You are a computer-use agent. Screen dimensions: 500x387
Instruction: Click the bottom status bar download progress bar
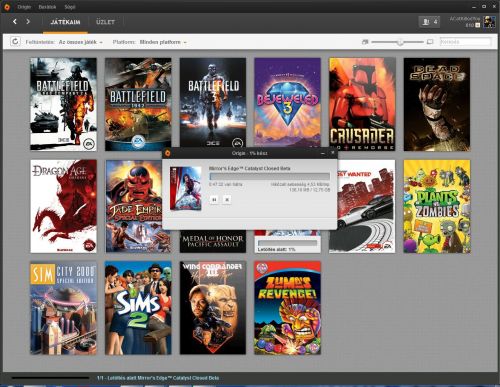50,378
